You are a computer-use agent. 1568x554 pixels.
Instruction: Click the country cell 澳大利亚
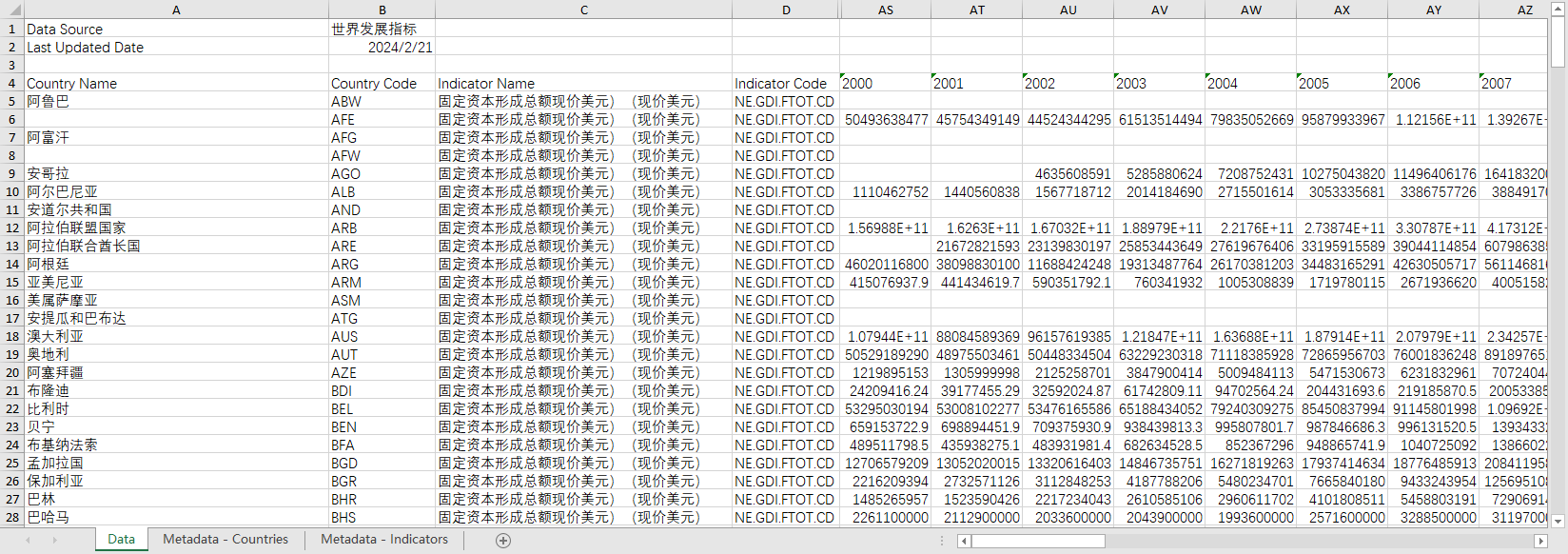[x=176, y=336]
